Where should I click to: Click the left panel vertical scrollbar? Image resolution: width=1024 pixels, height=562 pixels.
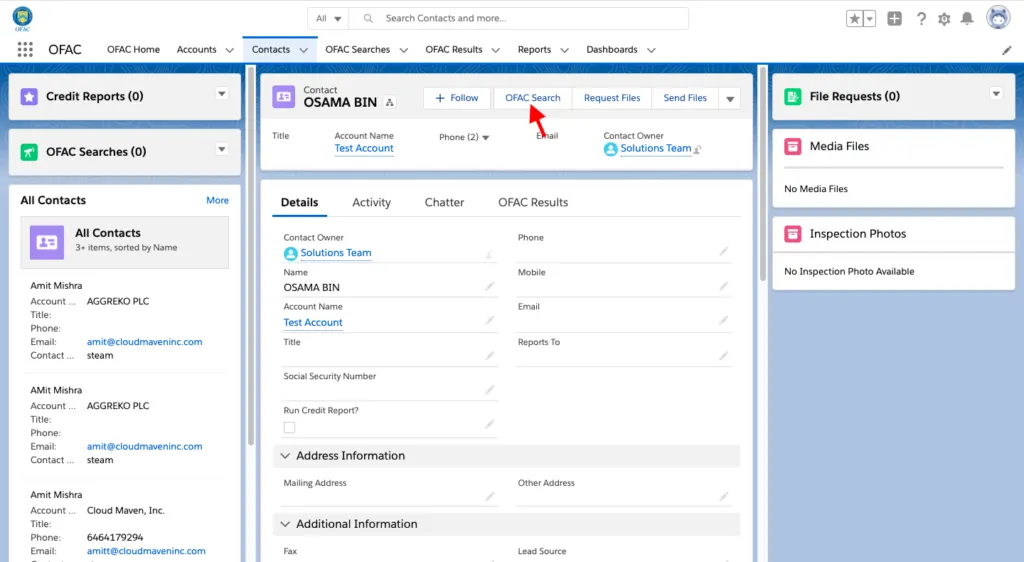251,256
